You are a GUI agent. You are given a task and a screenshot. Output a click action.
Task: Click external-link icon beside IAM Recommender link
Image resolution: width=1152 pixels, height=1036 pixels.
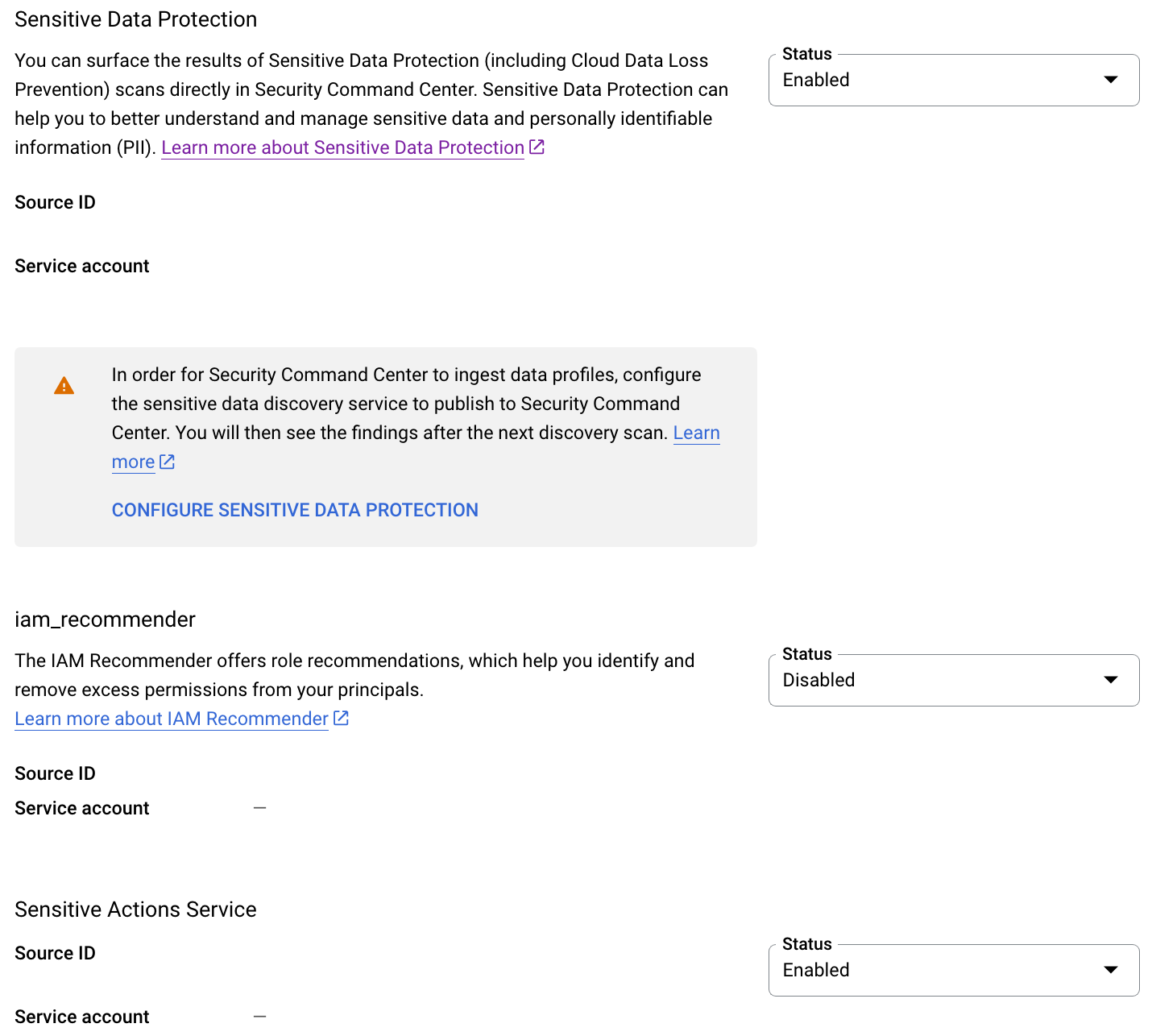click(x=341, y=718)
